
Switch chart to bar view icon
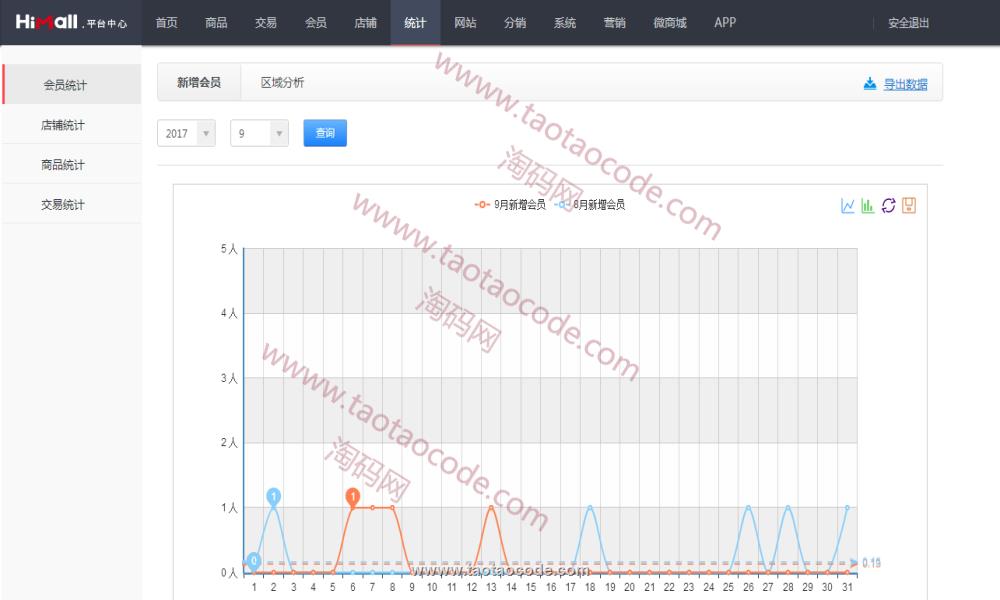click(x=868, y=206)
